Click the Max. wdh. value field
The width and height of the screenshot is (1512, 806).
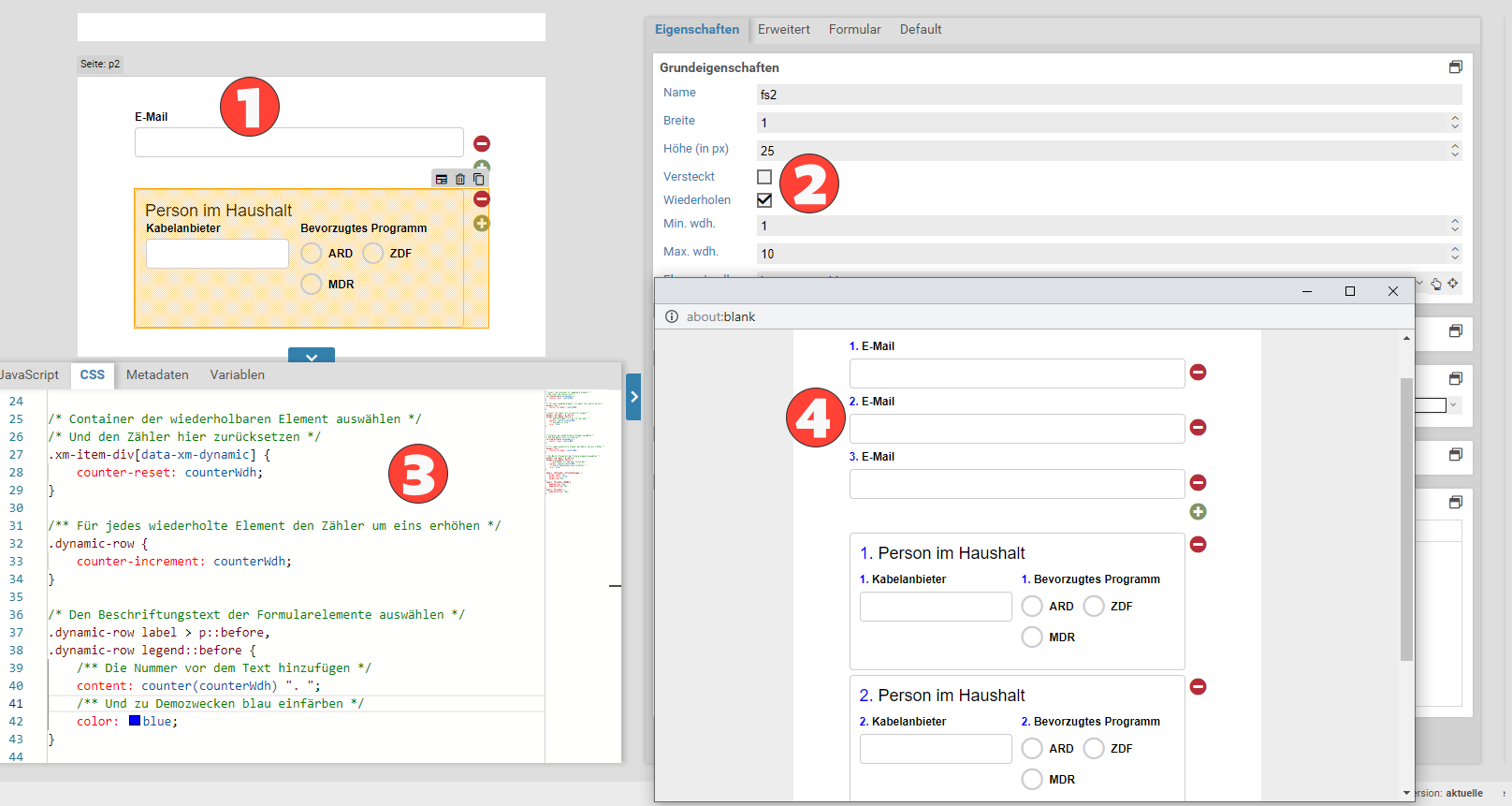click(x=1099, y=254)
